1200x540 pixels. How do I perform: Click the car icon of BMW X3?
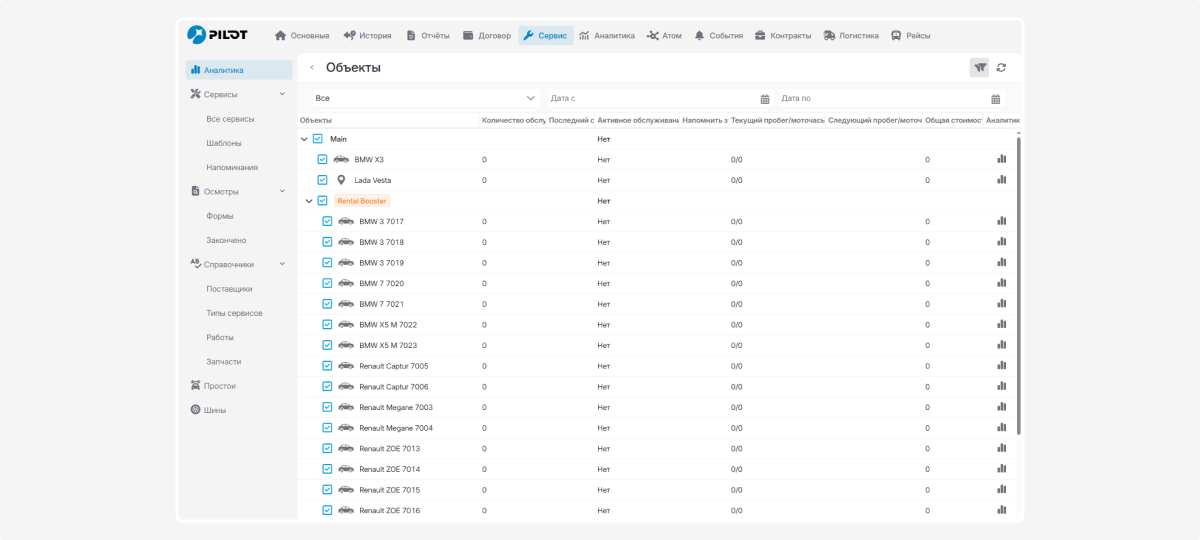(x=341, y=159)
